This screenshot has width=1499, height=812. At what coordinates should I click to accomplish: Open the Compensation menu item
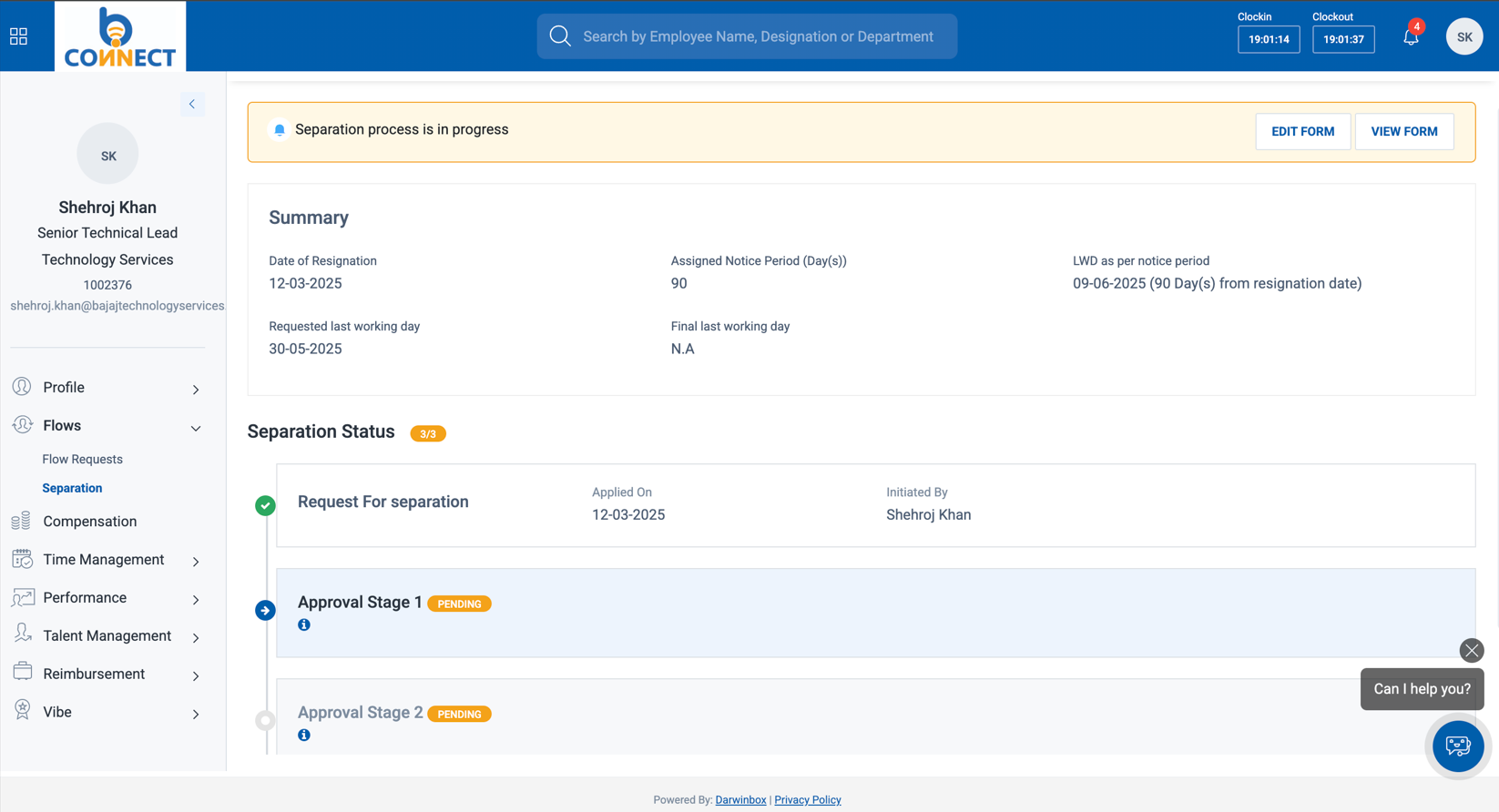(89, 522)
